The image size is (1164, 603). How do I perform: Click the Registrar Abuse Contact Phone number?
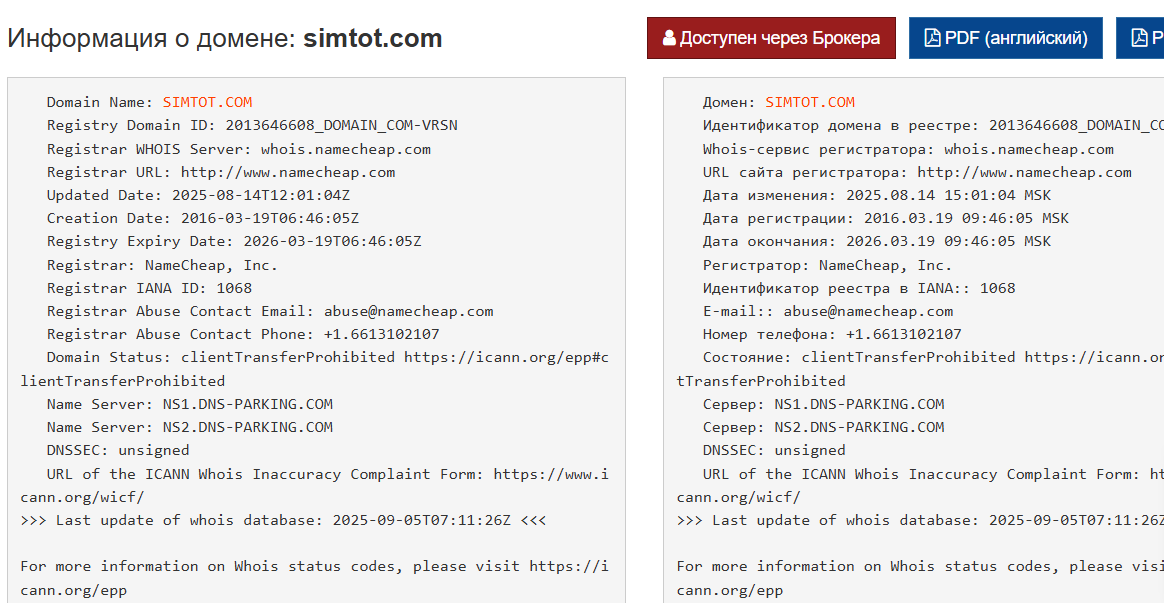coord(381,334)
